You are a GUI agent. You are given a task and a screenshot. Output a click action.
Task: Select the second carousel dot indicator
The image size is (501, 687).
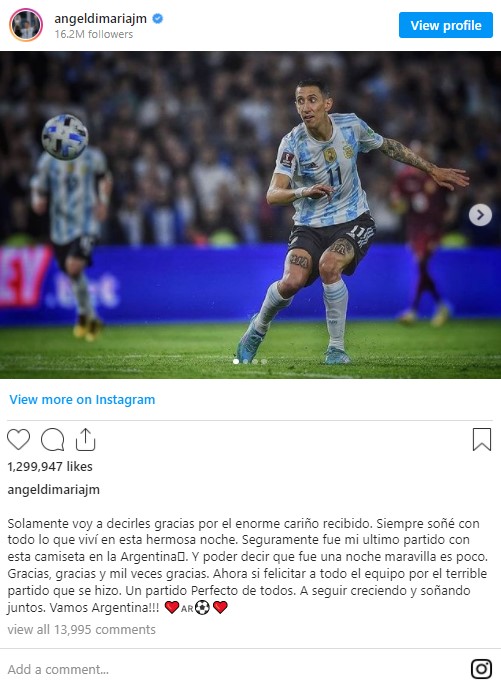point(245,361)
